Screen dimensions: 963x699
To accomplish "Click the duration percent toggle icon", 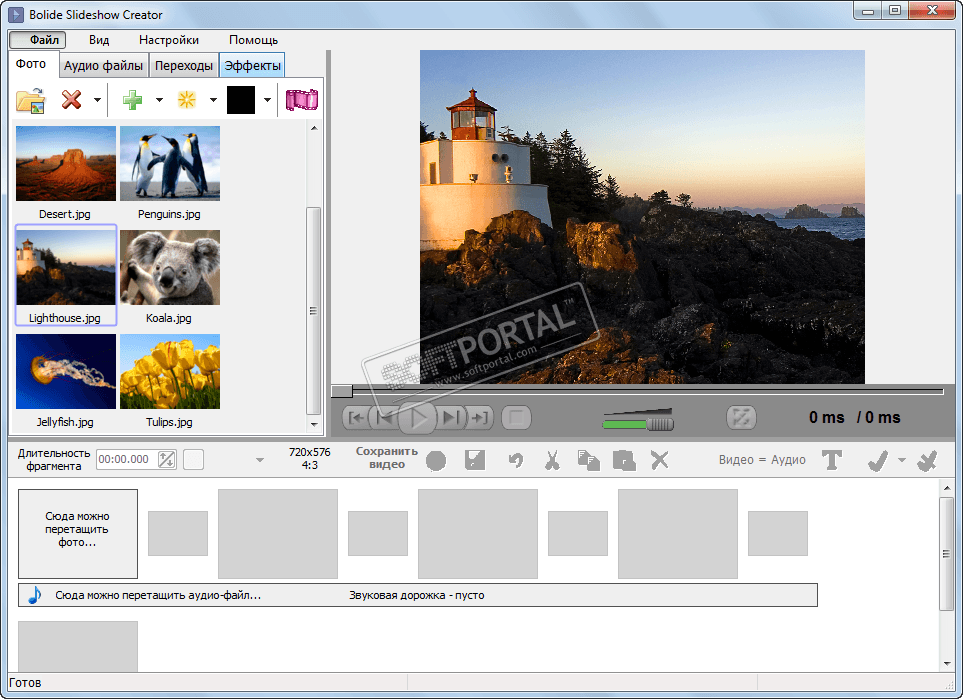I will pos(166,459).
